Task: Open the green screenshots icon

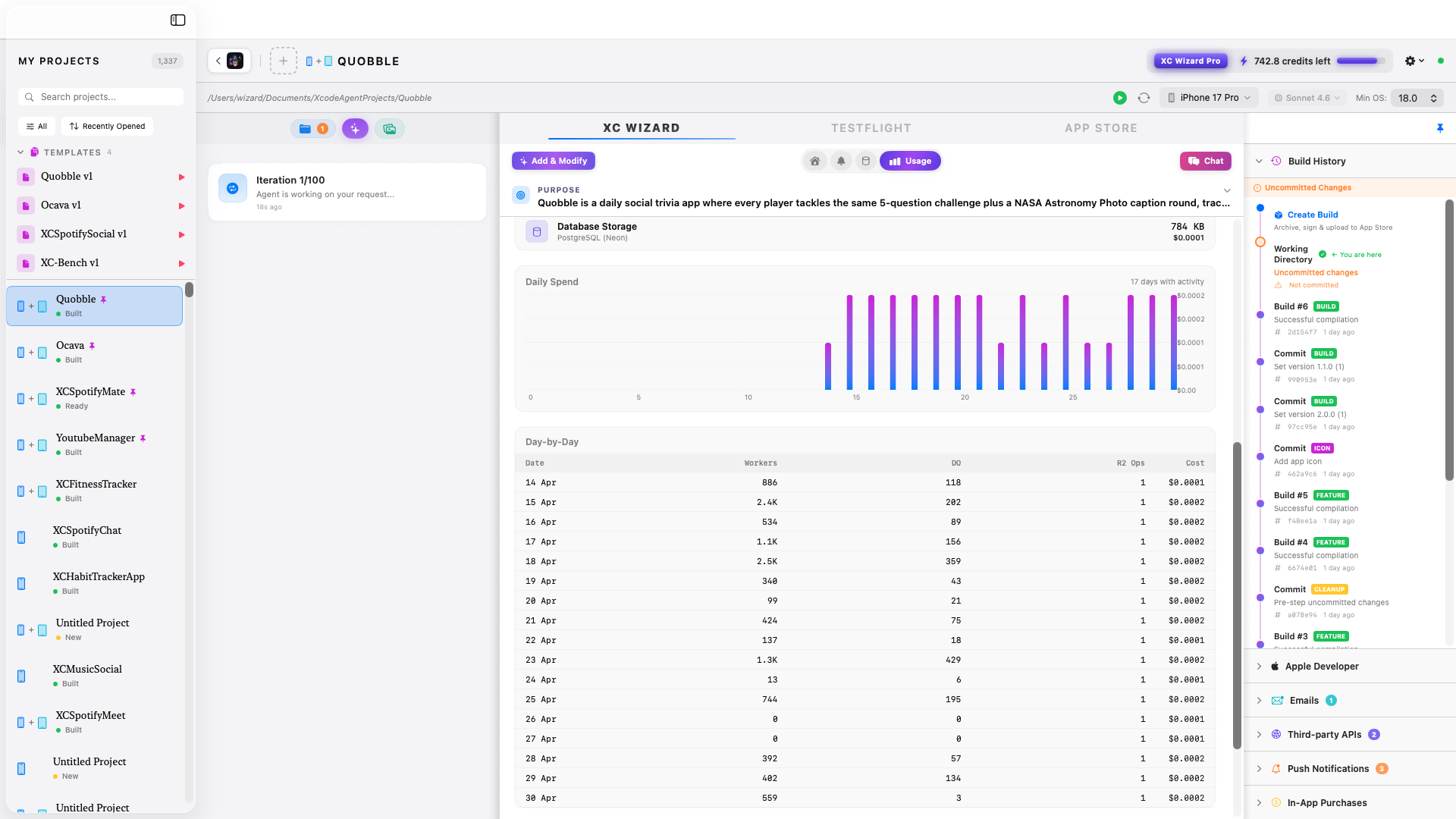Action: click(390, 129)
